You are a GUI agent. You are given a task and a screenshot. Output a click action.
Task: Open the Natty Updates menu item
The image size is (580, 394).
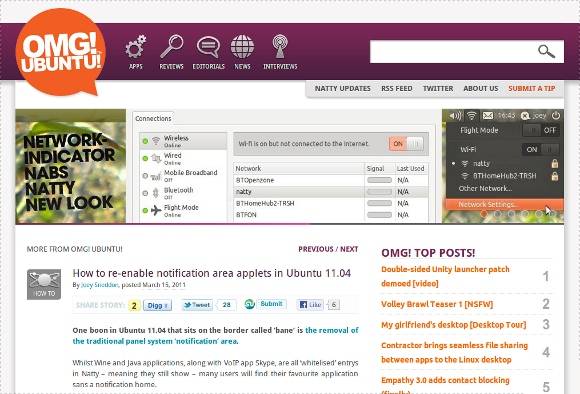point(343,88)
